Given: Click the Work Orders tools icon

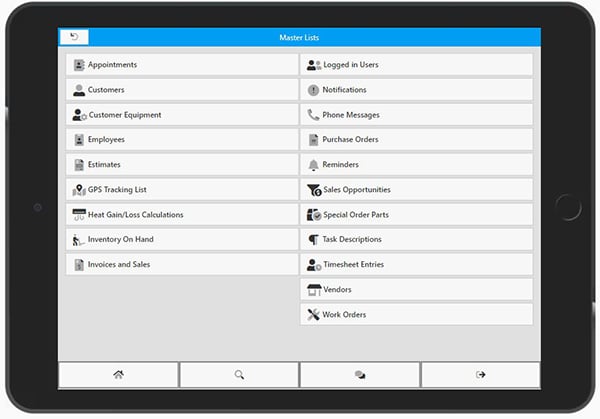Looking at the screenshot, I should (313, 315).
